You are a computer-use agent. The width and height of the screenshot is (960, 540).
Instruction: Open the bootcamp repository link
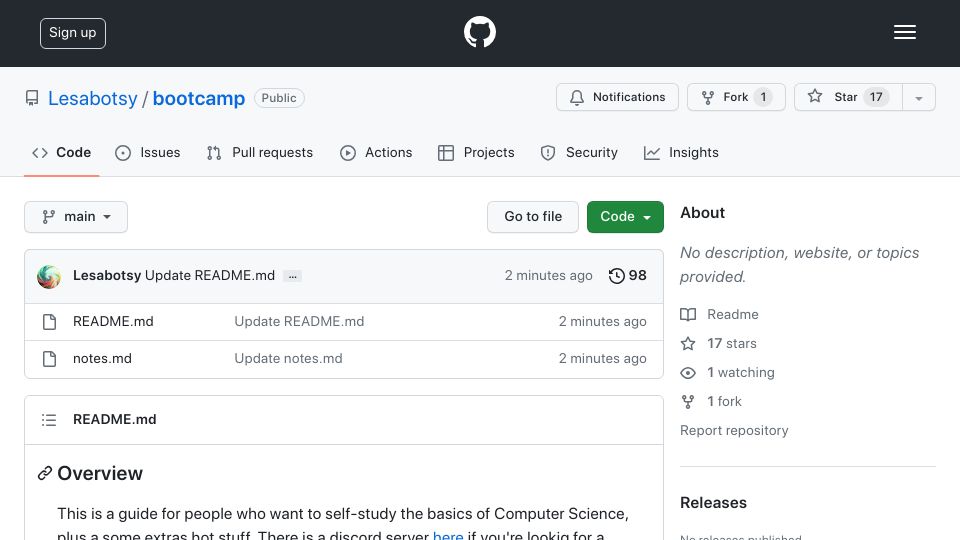[x=198, y=98]
